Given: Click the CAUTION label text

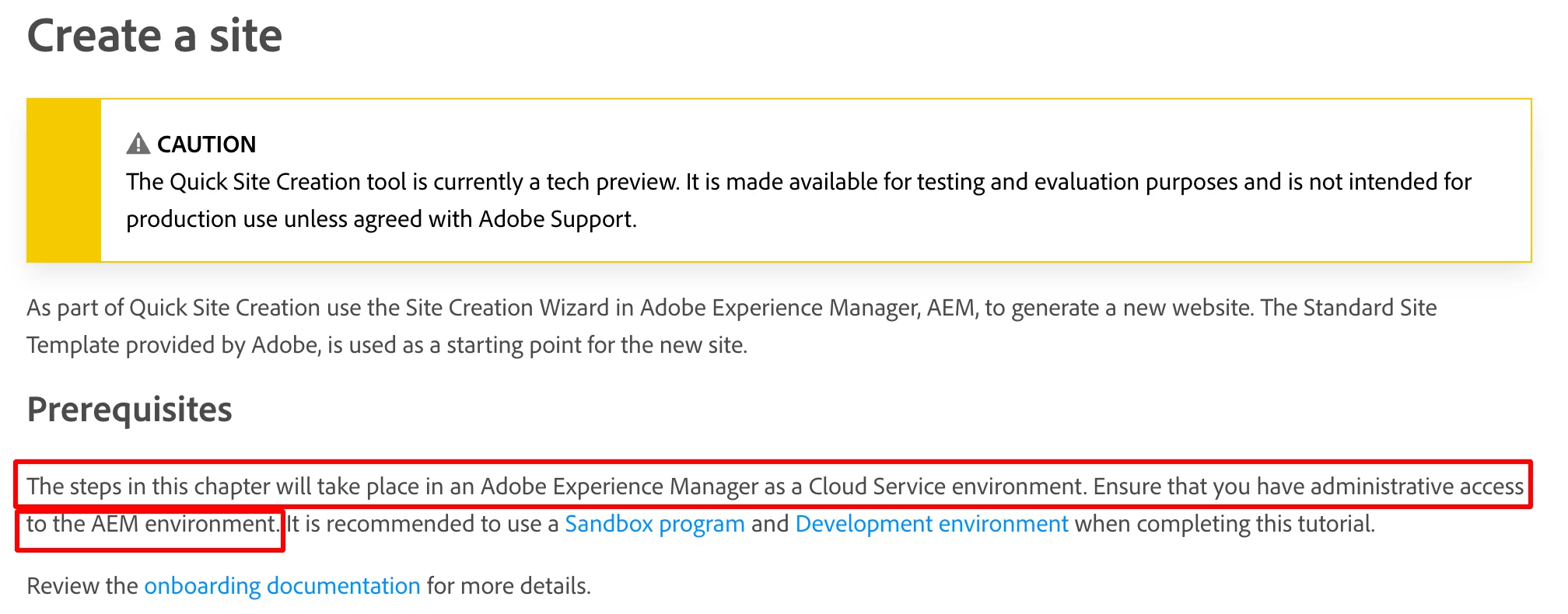Looking at the screenshot, I should 206,145.
